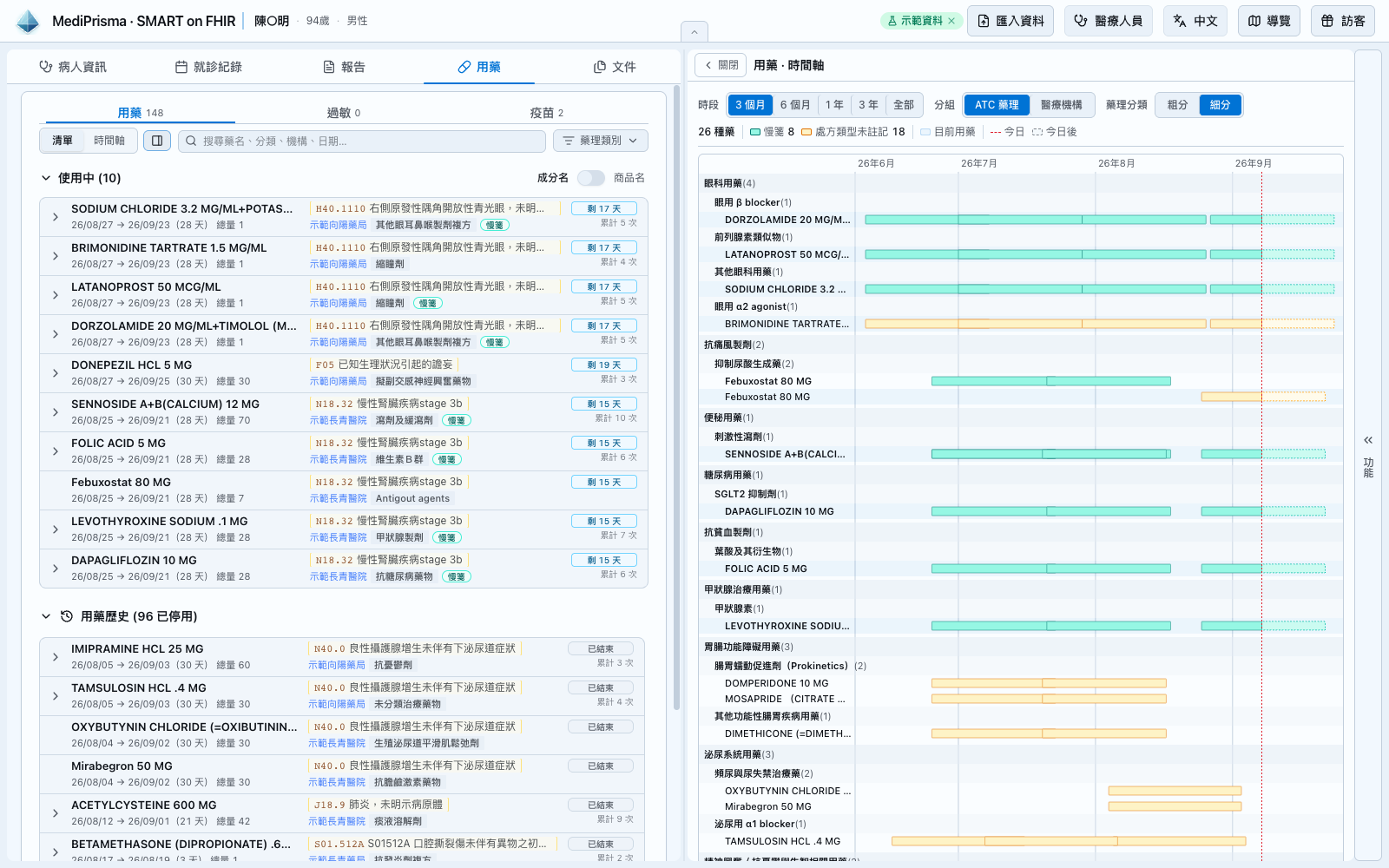Screen dimensions: 1389x868
Task: Expand the DONEPEZIL HCL 5 MG row
Action: pyautogui.click(x=56, y=373)
